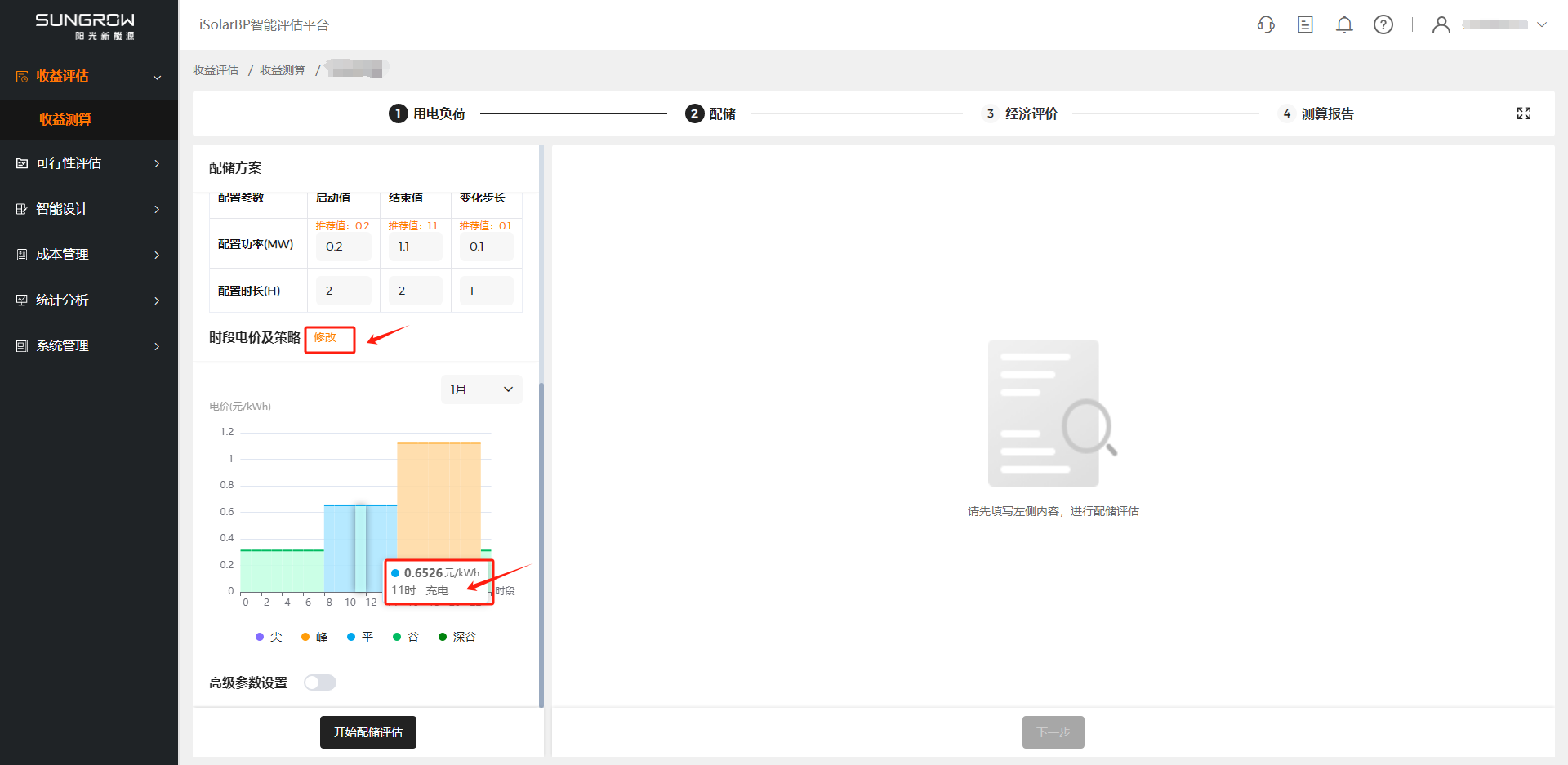
Task: Toggle the 峰 legend series in chart
Action: 314,637
